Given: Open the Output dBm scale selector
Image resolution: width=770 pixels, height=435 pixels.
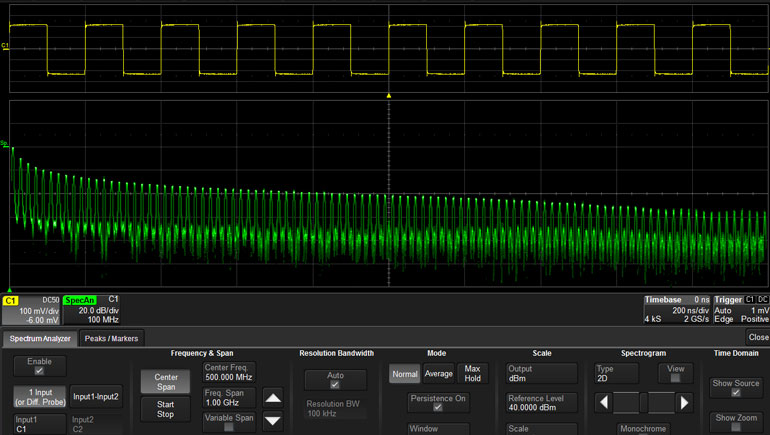Looking at the screenshot, I should 541,373.
